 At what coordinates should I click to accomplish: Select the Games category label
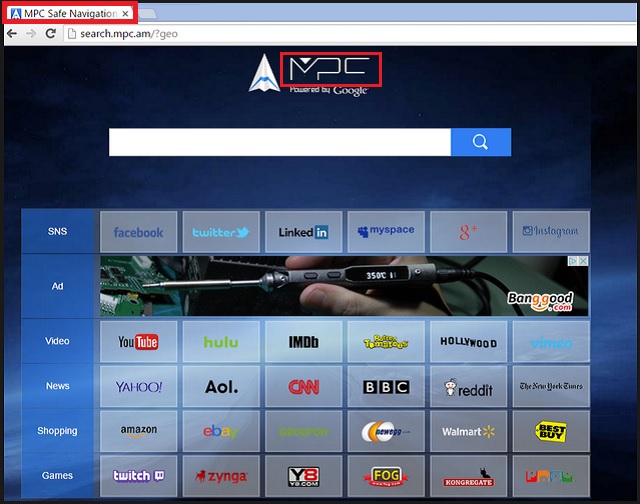click(58, 476)
